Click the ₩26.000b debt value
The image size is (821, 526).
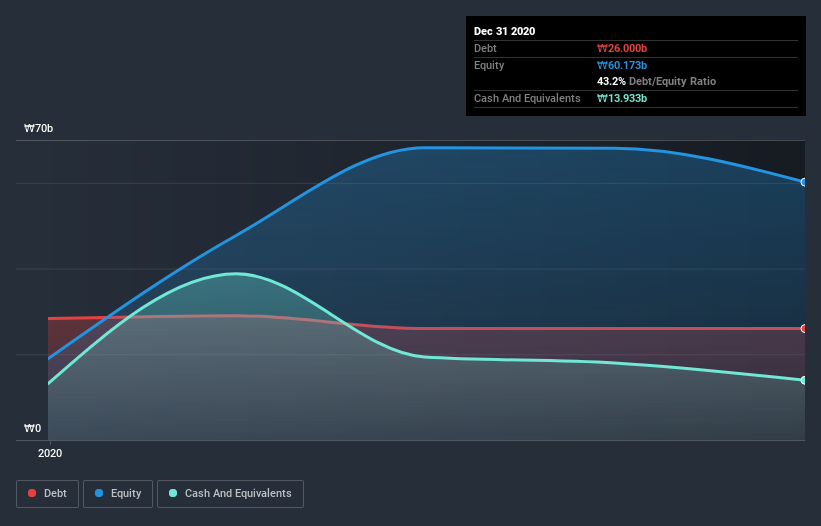(622, 48)
